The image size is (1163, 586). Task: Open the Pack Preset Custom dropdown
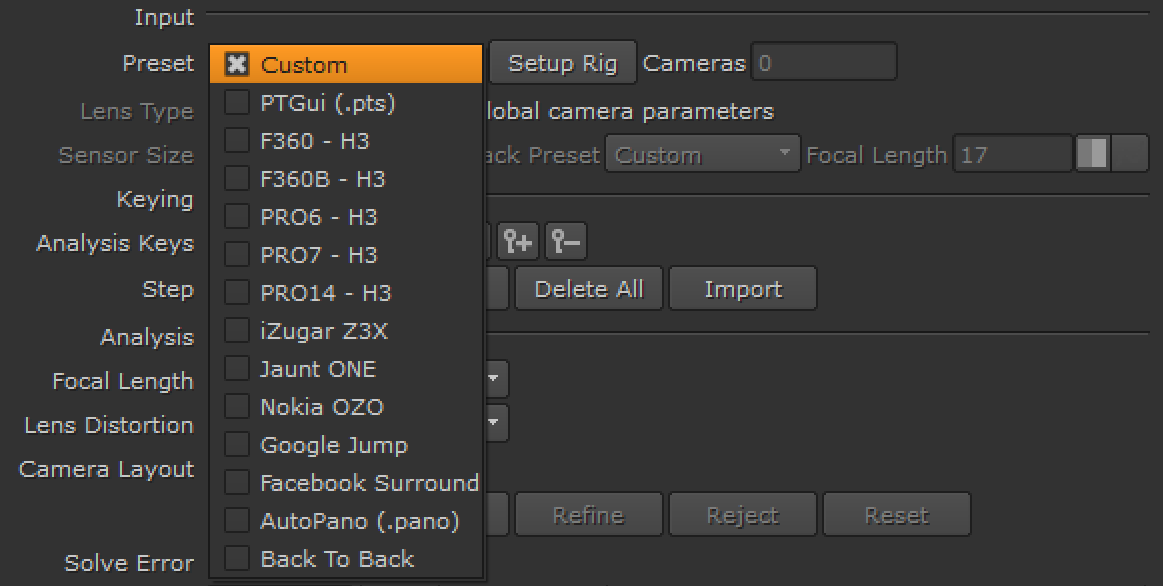702,154
